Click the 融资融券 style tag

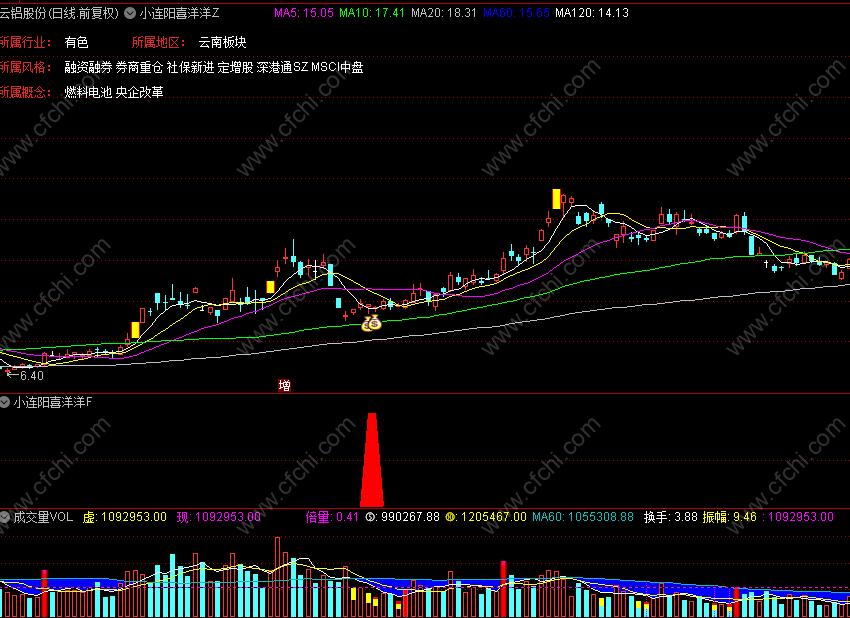click(x=88, y=67)
